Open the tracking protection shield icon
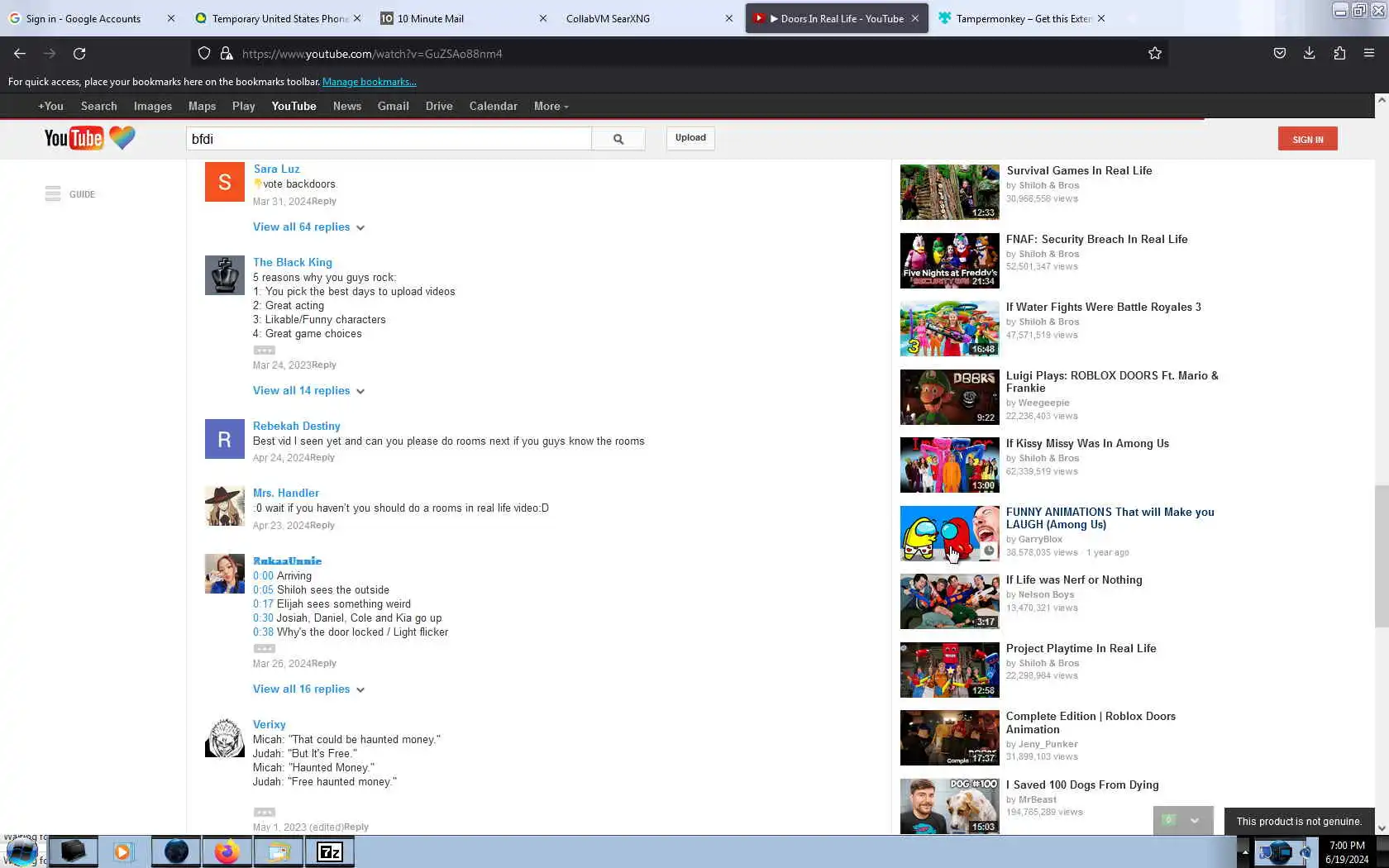Screen dimensions: 1389x868 click(204, 54)
